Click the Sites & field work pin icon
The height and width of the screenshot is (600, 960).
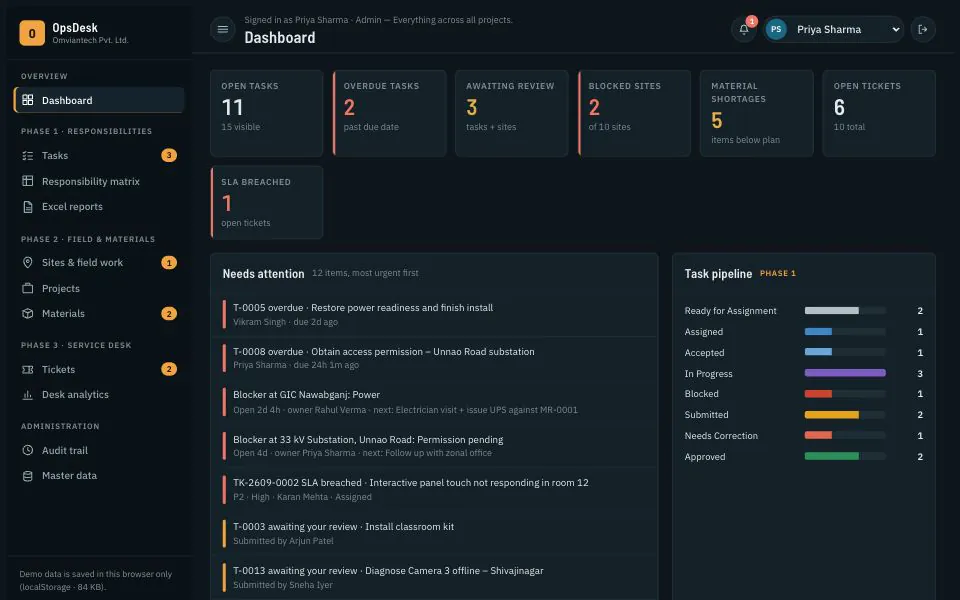(28, 263)
